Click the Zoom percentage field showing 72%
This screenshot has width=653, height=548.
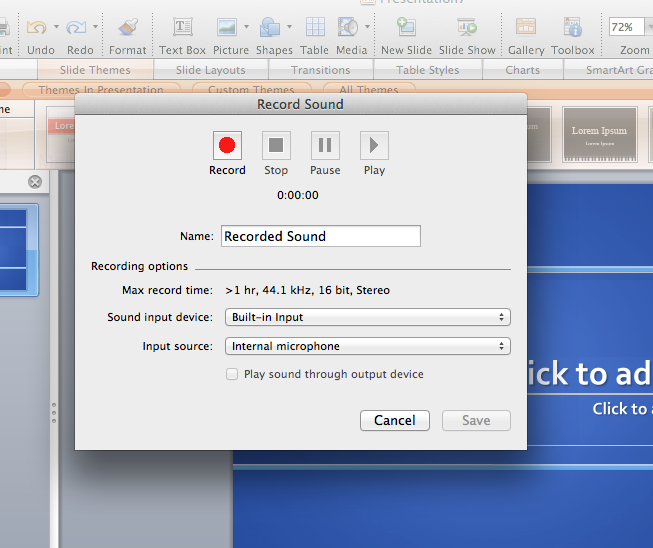[x=626, y=27]
